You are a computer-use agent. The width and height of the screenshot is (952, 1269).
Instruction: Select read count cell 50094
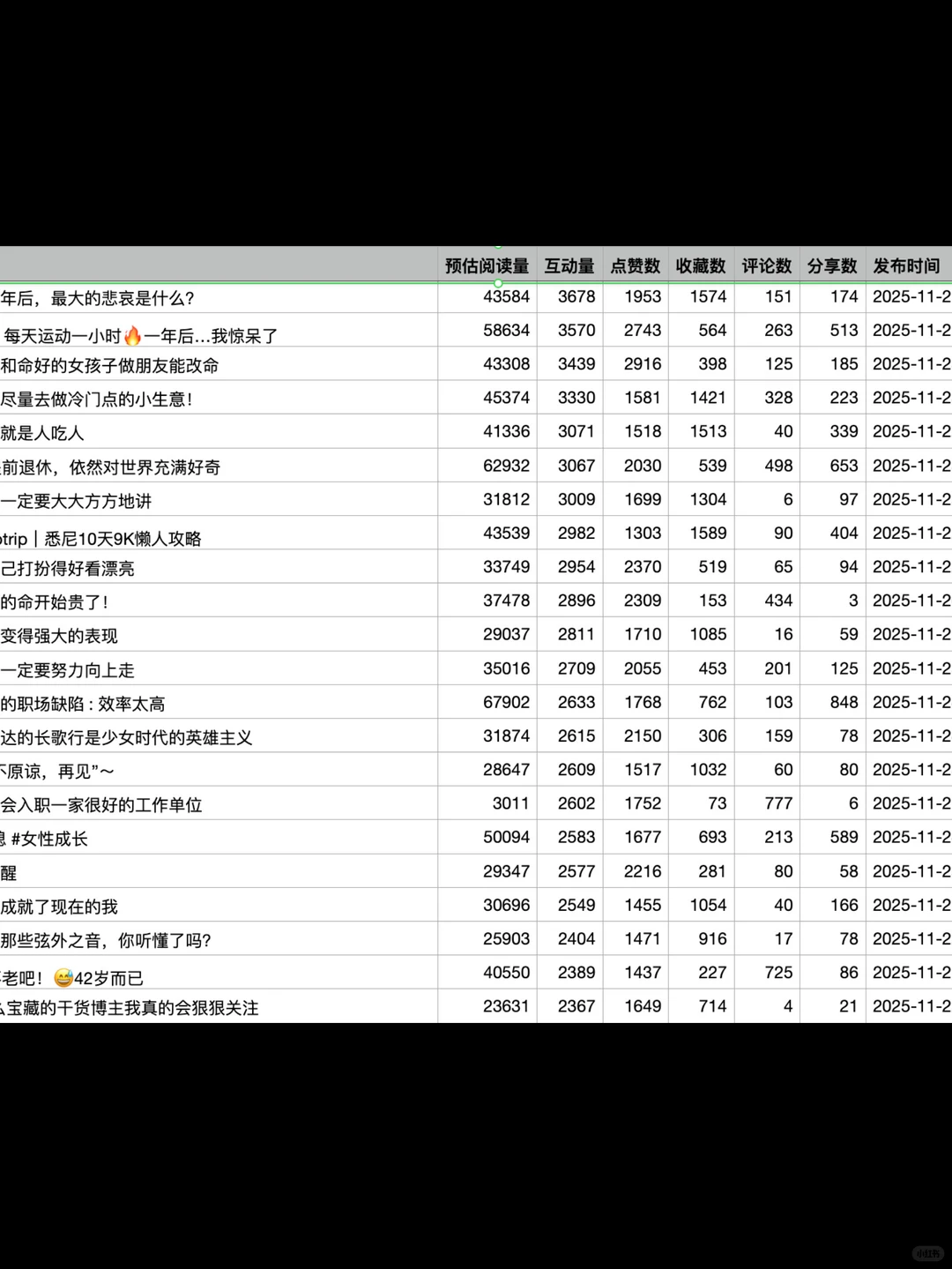click(487, 837)
